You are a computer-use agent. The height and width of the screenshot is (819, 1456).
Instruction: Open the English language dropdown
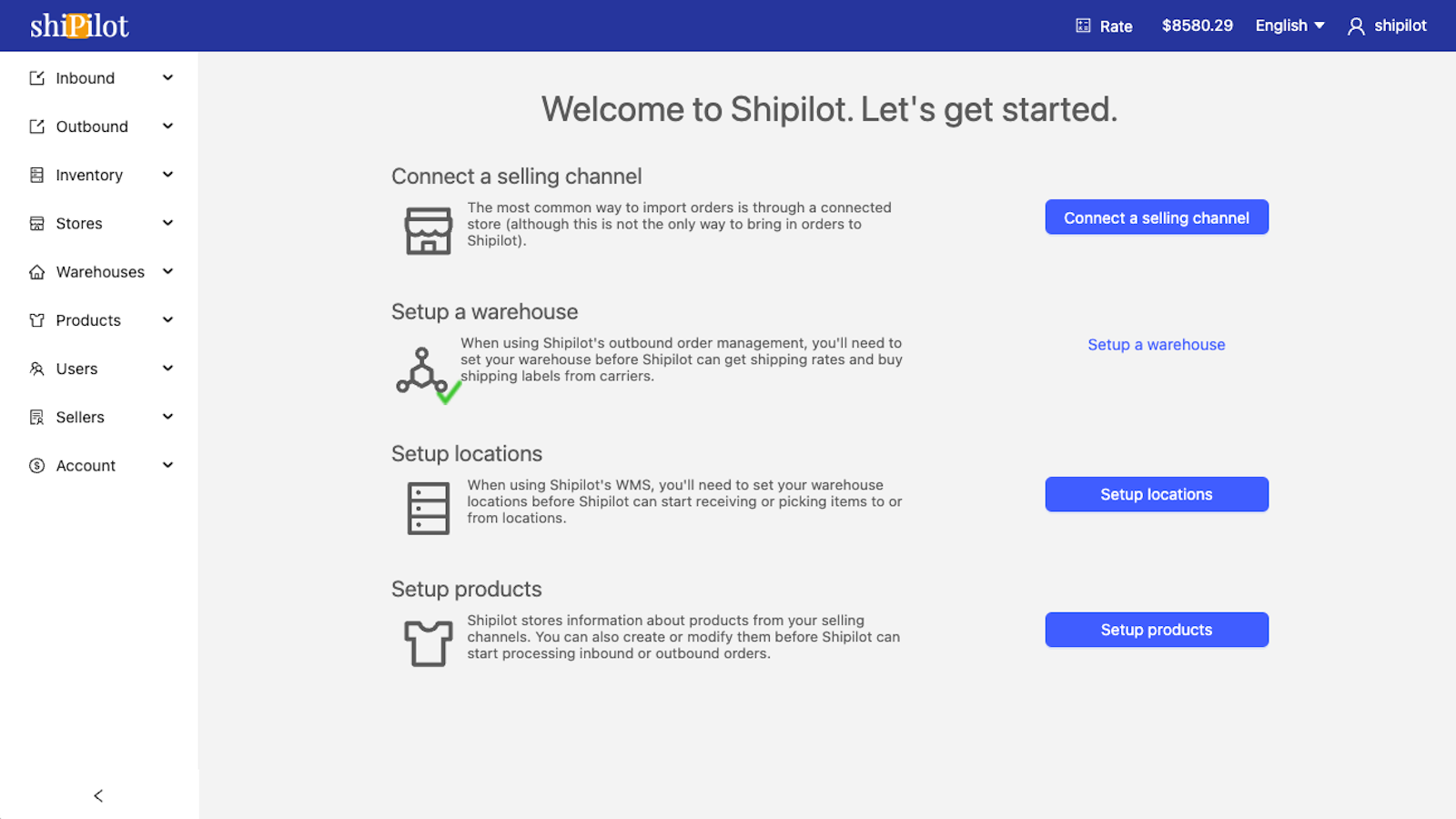click(x=1289, y=25)
